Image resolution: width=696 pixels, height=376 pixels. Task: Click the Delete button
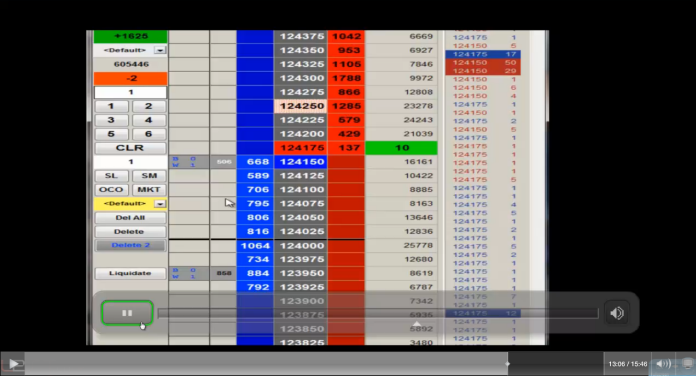[x=130, y=232]
